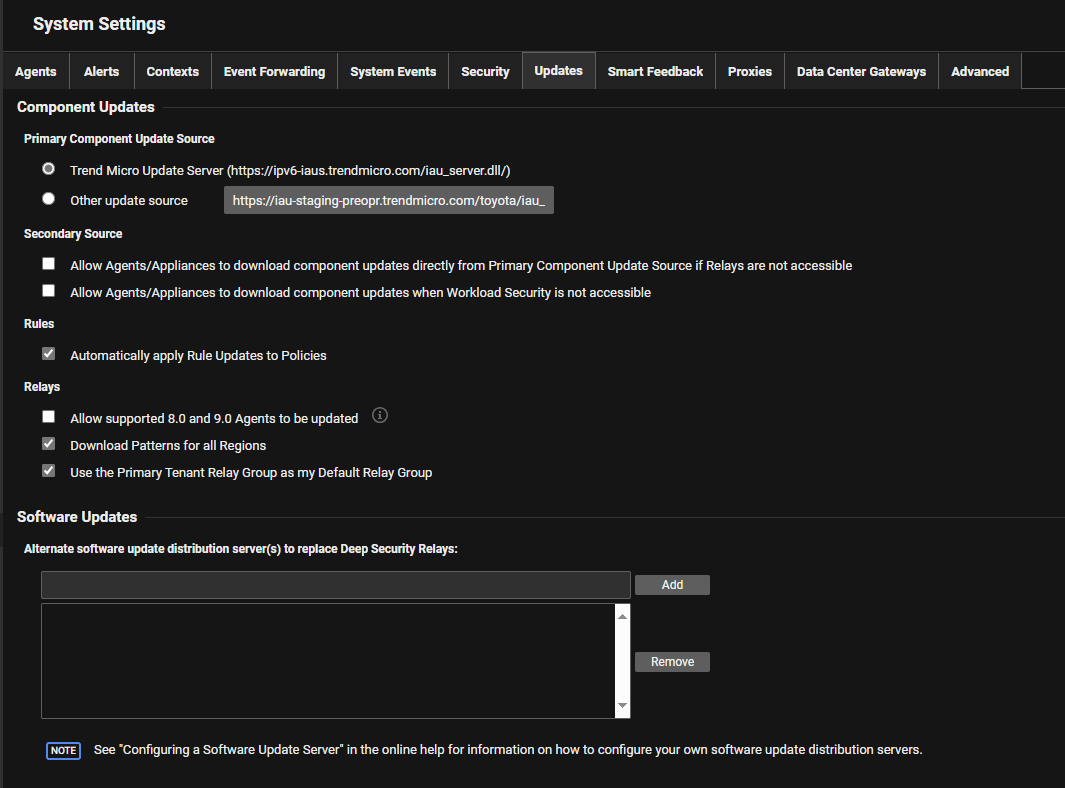Viewport: 1065px width, 788px height.
Task: Uncheck Use the Primary Tenant Relay Group
Action: click(x=48, y=470)
